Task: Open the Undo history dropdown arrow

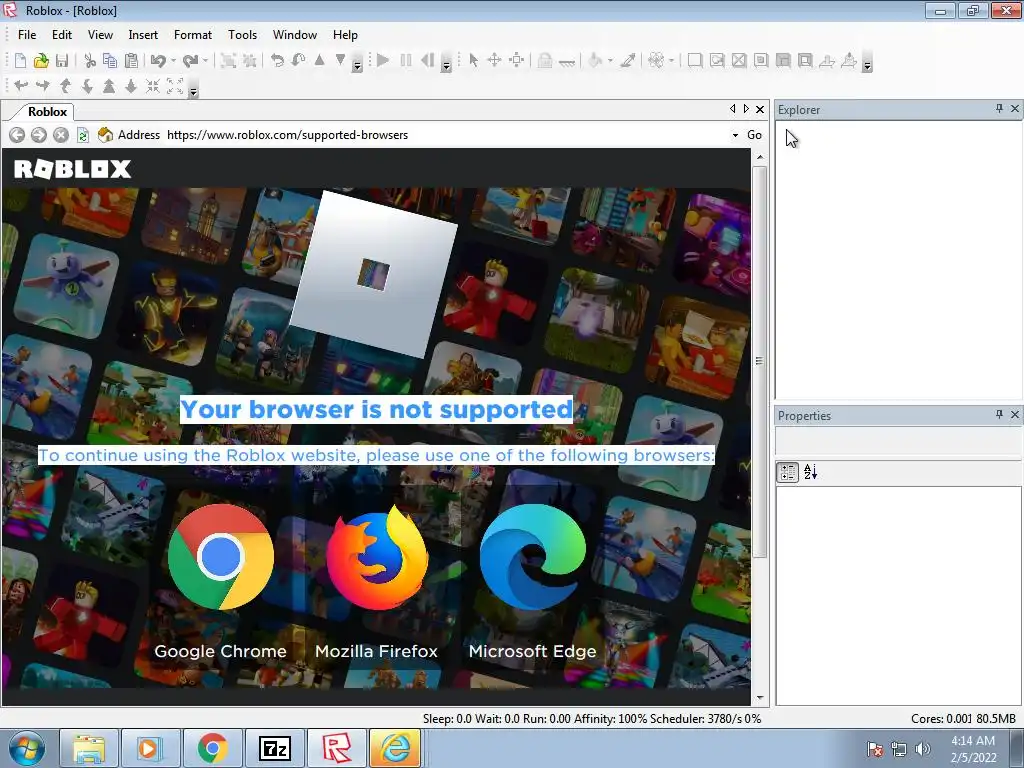Action: coord(173,61)
